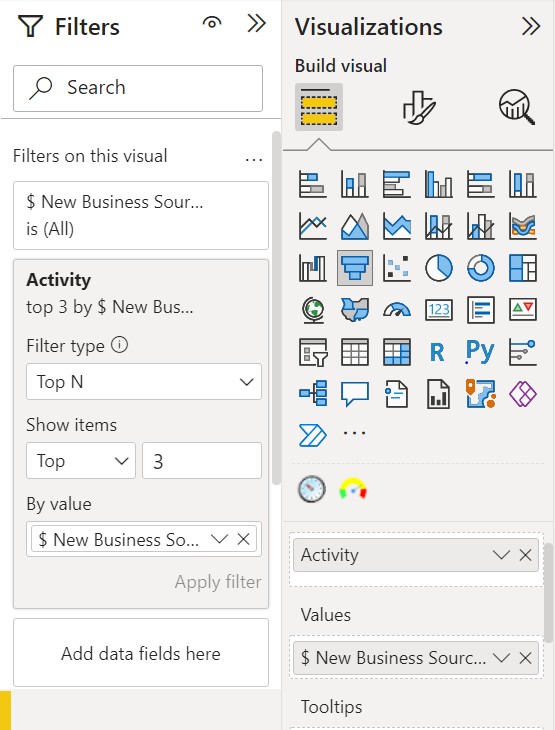Select the line and stacked column chart
The image size is (555, 730).
click(x=439, y=226)
